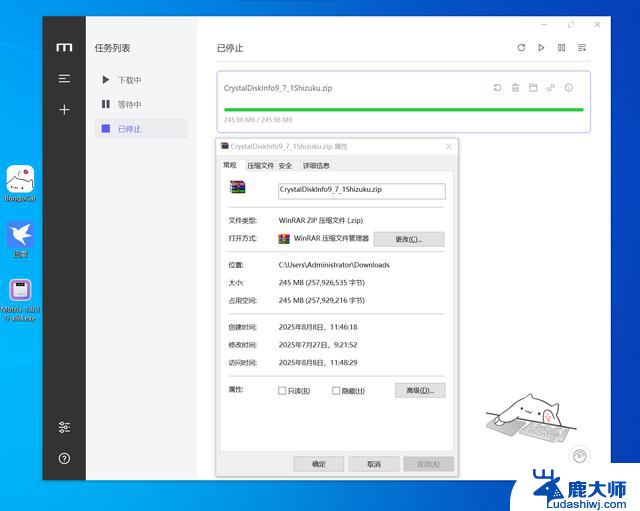Open task info for CrystalDiskInfo zip
The image size is (640, 511).
569,88
